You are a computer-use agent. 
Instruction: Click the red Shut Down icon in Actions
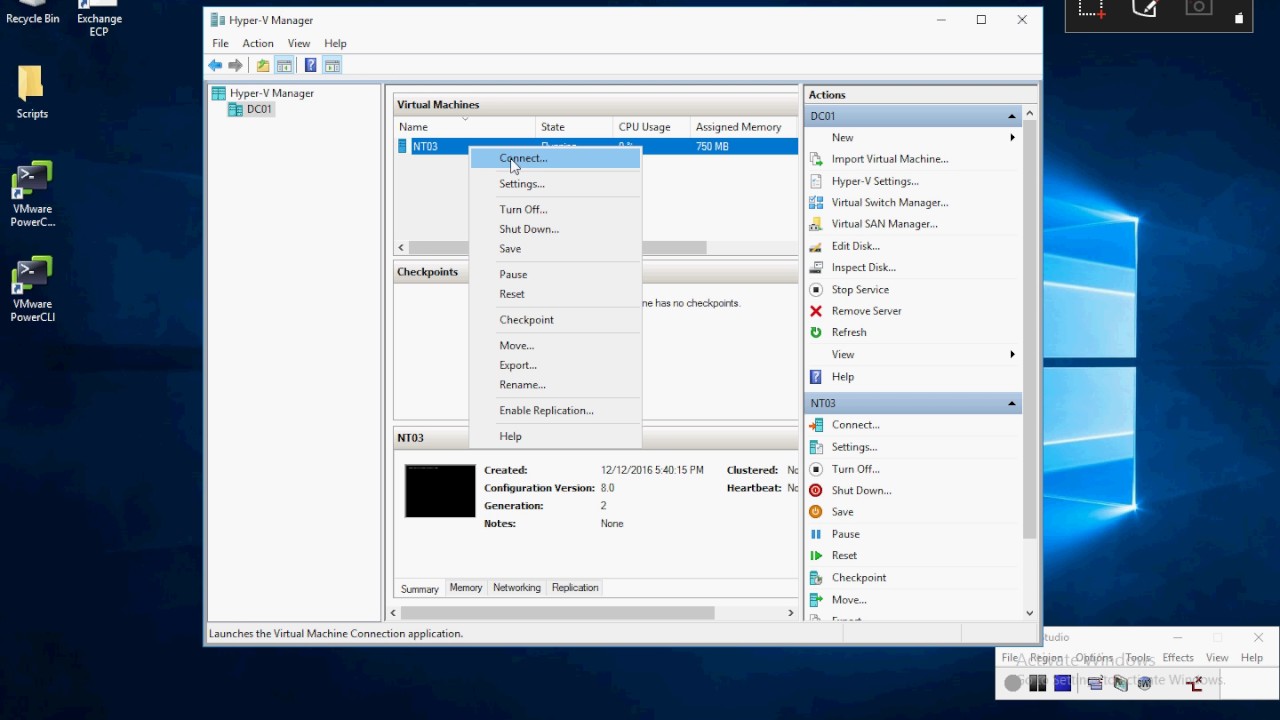pos(816,491)
